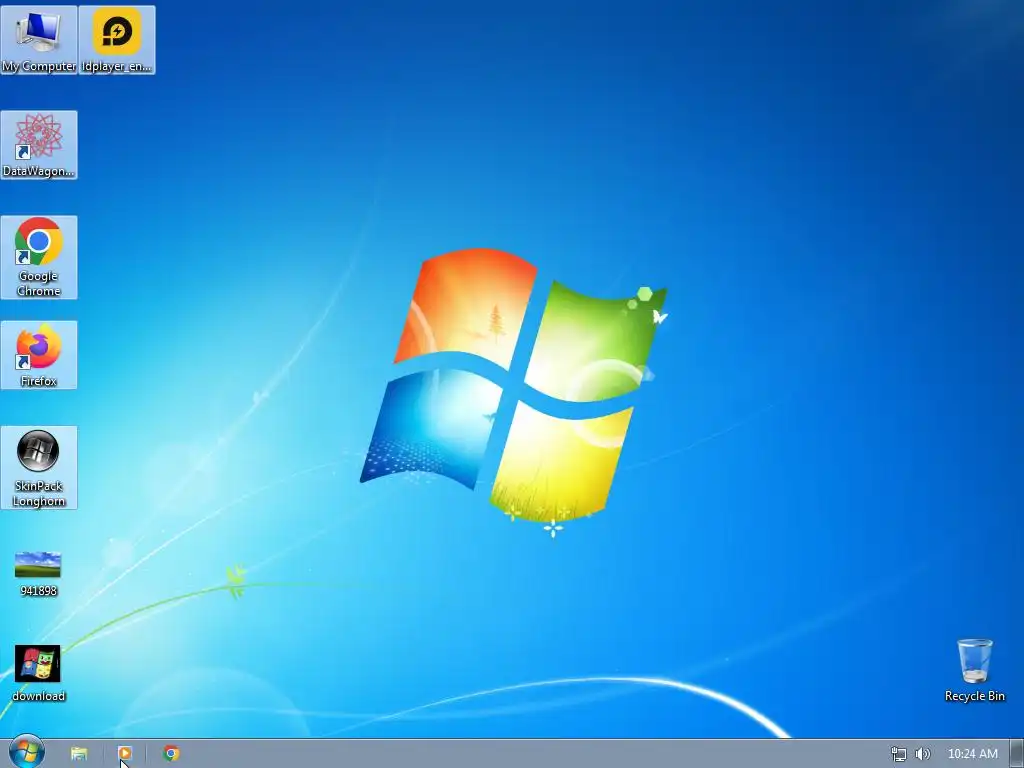The width and height of the screenshot is (1024, 768).
Task: Launch Windows Media Player from the taskbar
Action: (125, 754)
